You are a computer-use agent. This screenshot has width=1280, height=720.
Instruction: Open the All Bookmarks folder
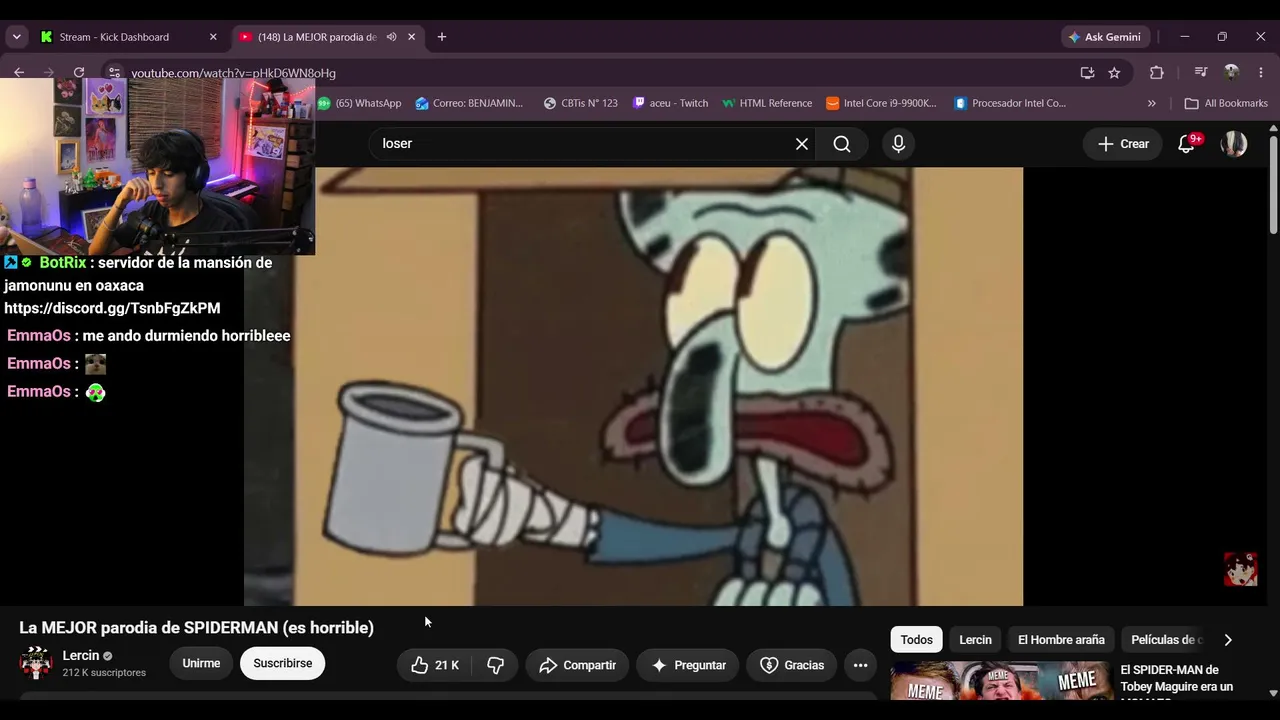point(1226,103)
